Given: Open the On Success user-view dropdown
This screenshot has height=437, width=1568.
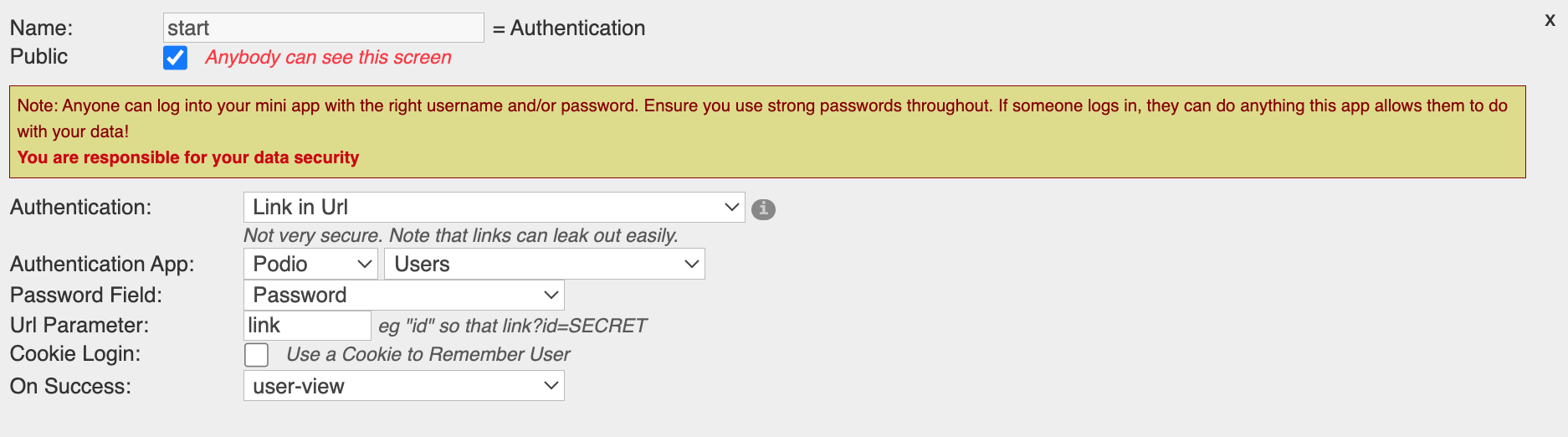Looking at the screenshot, I should click(403, 386).
